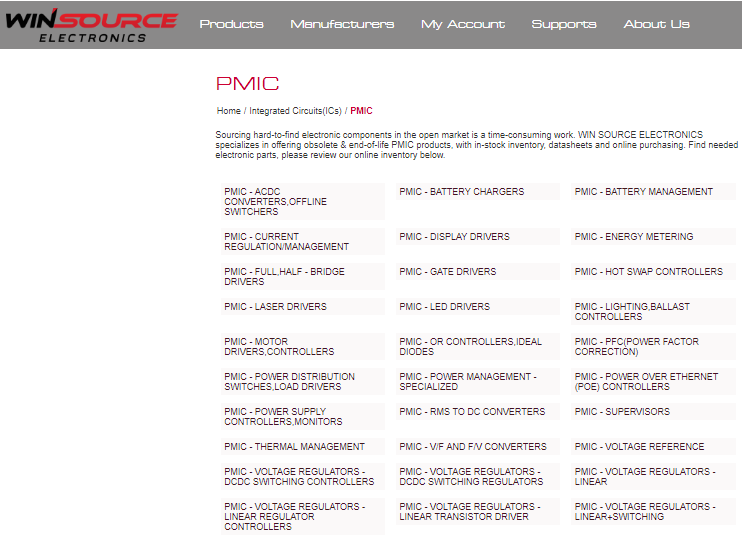Open PMIC - Lighting, Ballast Controllers category
The image size is (744, 536).
click(653, 312)
